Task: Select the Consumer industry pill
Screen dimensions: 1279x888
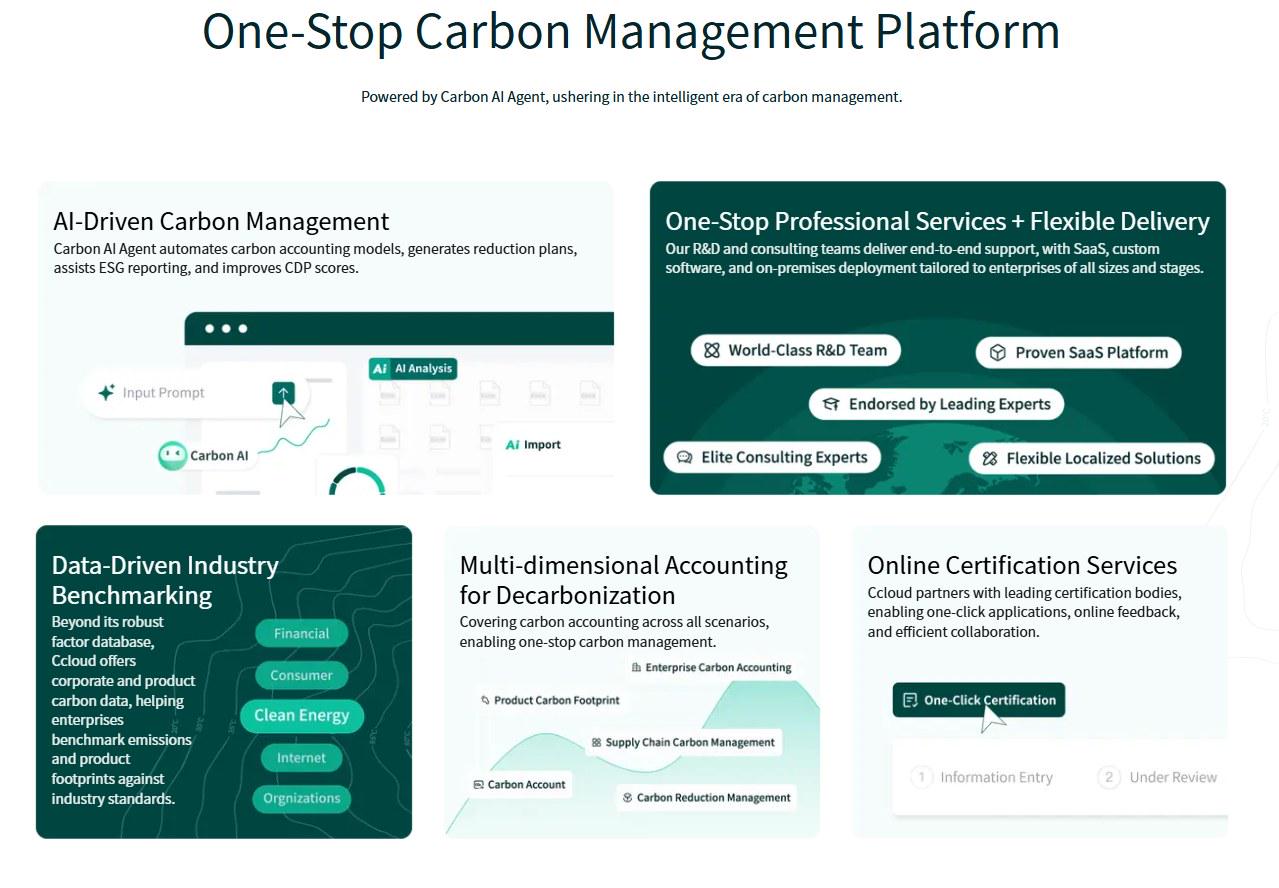Action: (301, 675)
